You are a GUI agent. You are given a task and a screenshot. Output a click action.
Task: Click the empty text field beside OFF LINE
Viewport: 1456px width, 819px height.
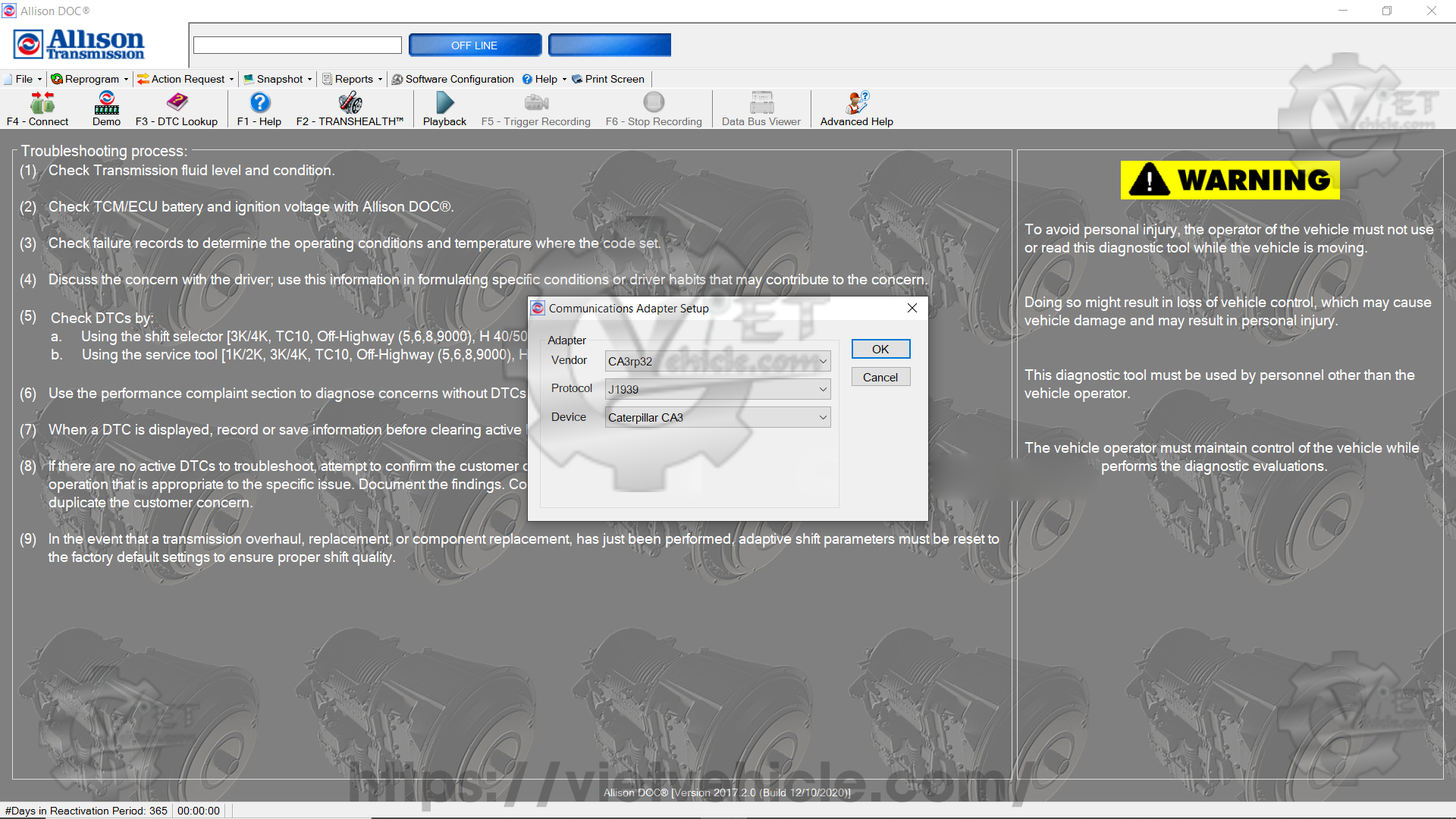(297, 45)
